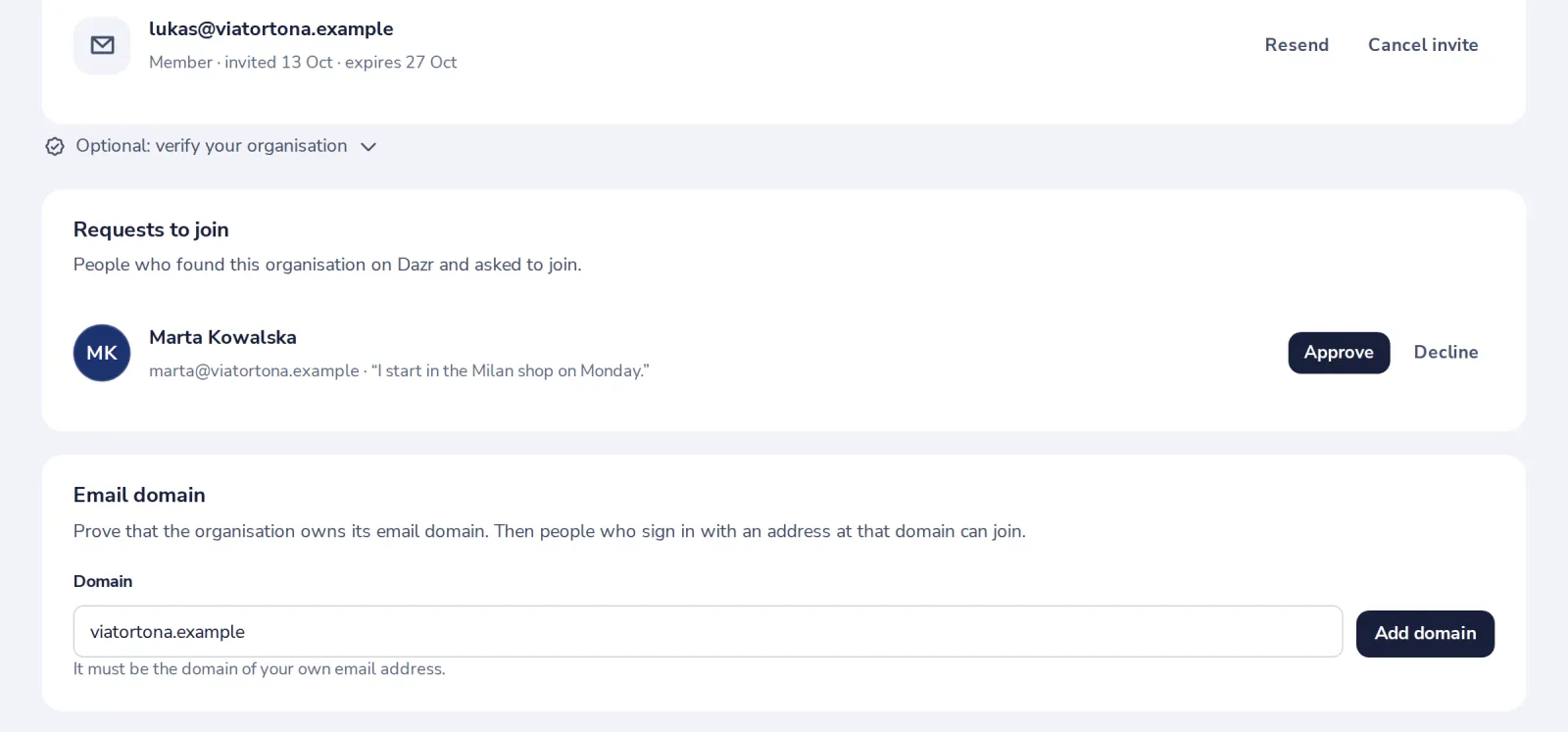1568x732 pixels.
Task: Click the marta@viatortona.example email text
Action: click(254, 370)
